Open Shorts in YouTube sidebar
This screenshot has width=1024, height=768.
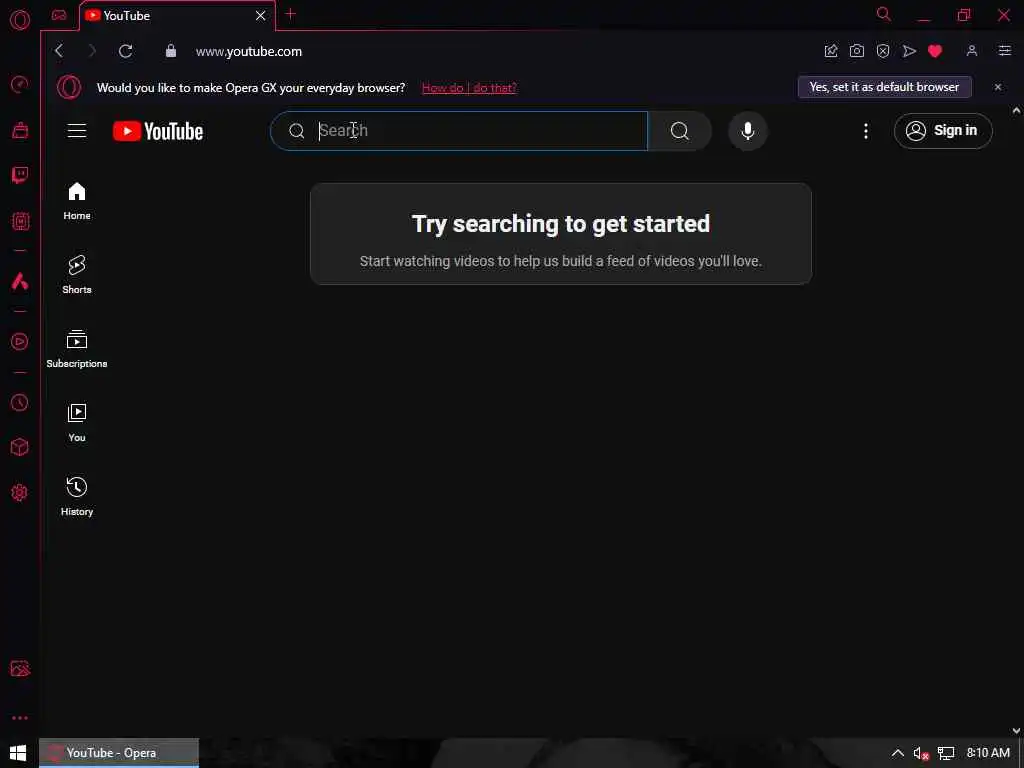[x=77, y=275]
